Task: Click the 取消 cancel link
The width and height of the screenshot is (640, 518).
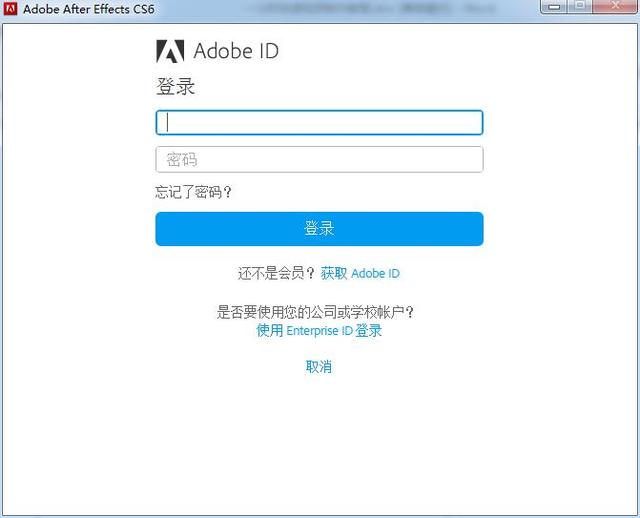Action: (318, 367)
